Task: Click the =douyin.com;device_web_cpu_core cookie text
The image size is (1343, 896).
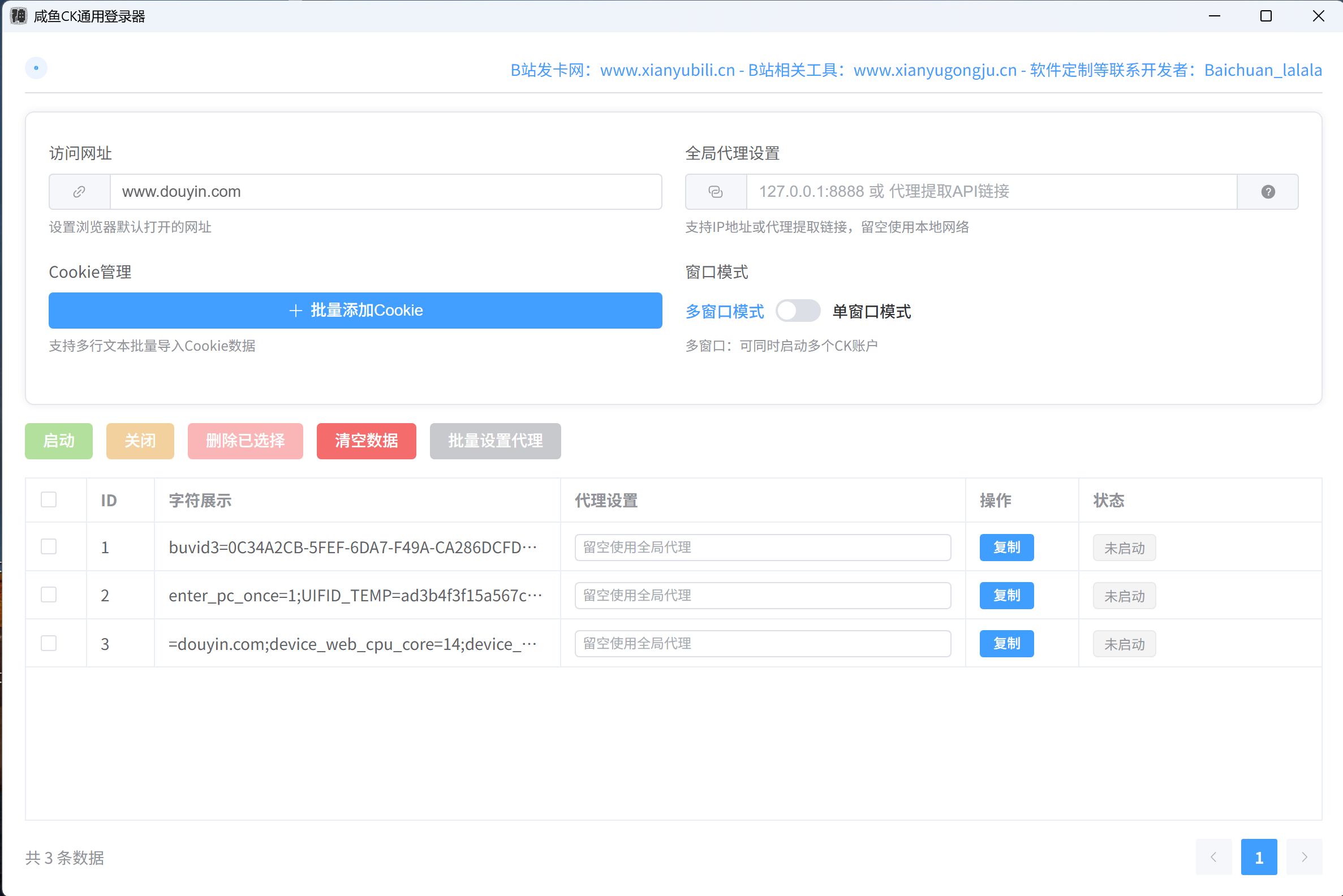Action: (x=353, y=644)
